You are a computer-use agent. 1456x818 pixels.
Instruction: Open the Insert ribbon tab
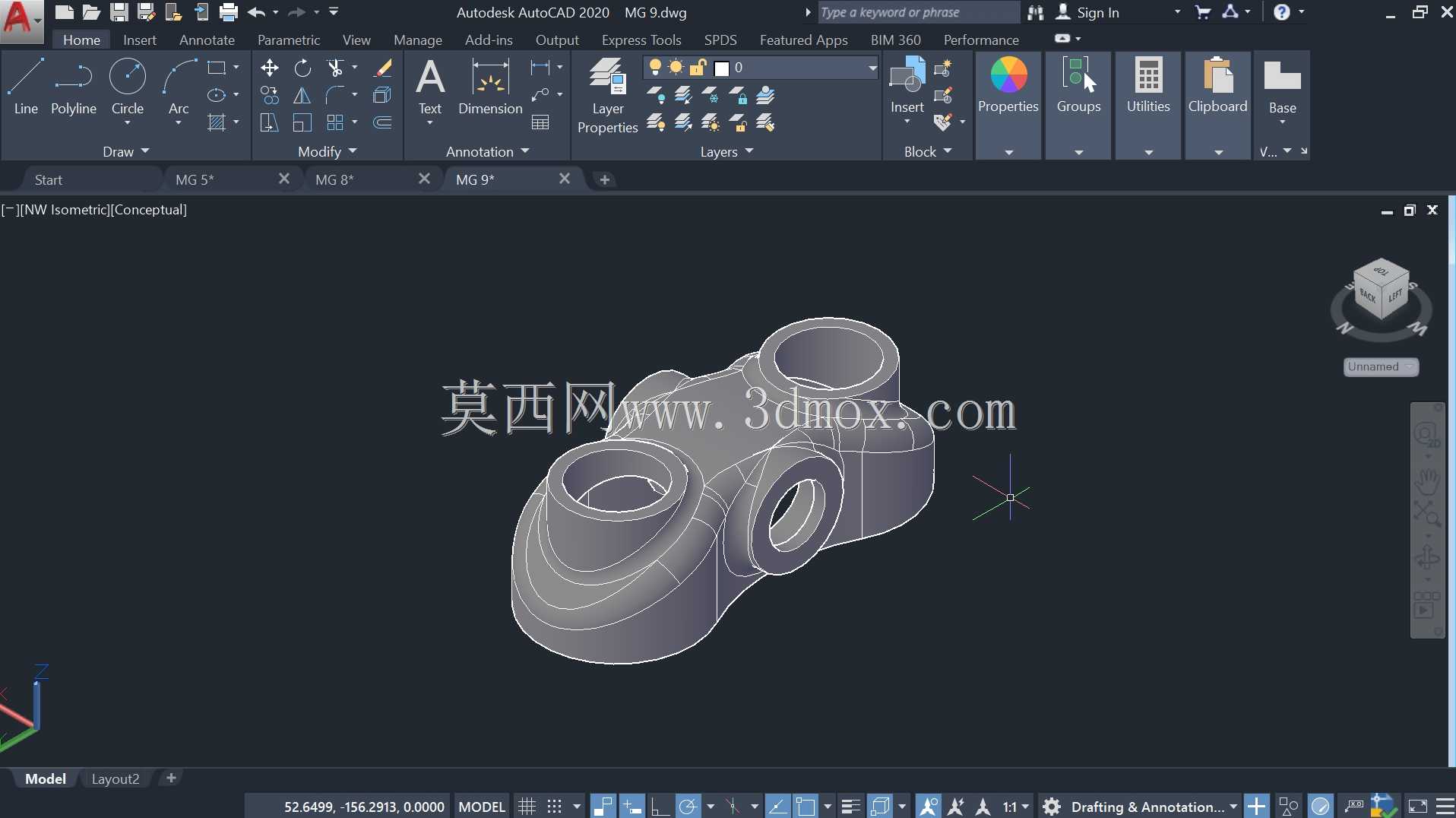[140, 40]
